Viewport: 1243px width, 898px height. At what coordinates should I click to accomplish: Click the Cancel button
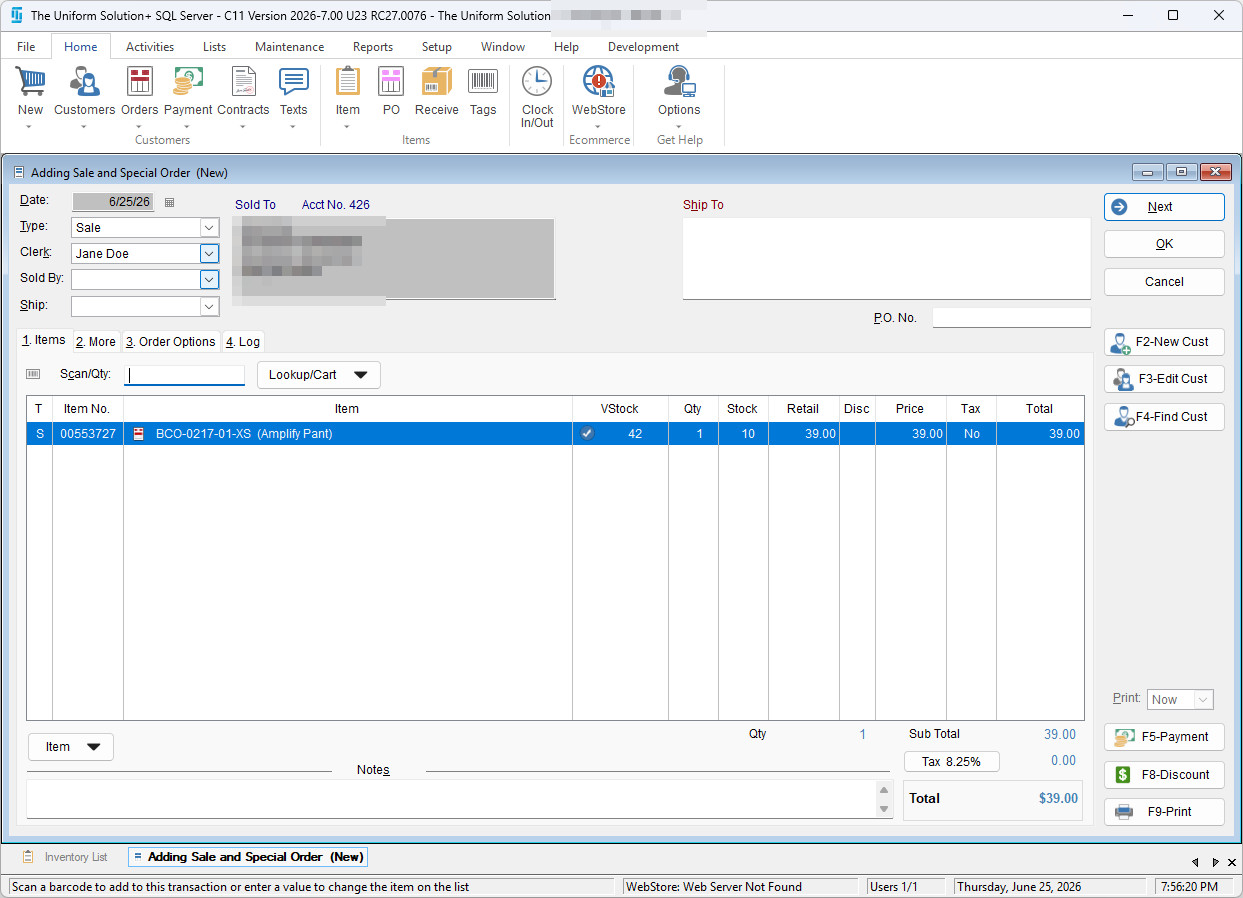[x=1164, y=282]
